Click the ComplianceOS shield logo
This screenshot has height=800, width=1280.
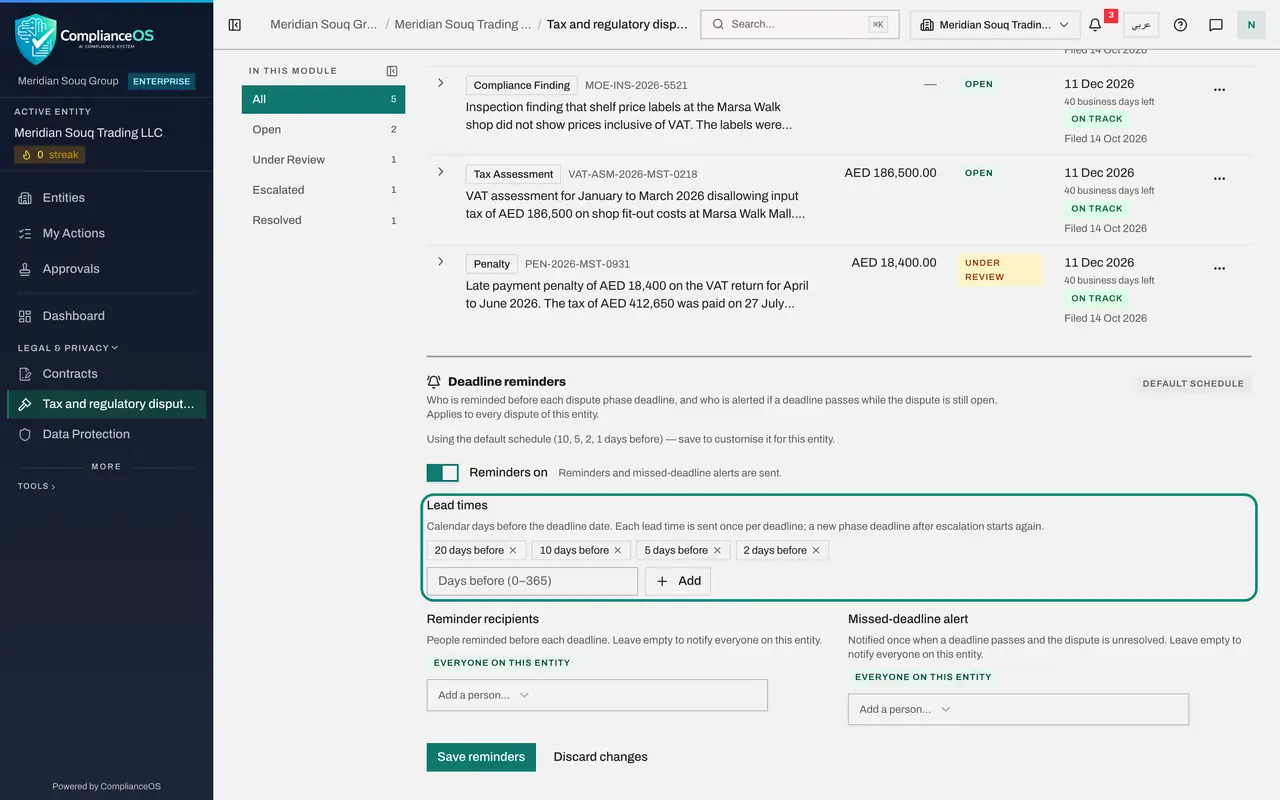[x=36, y=39]
